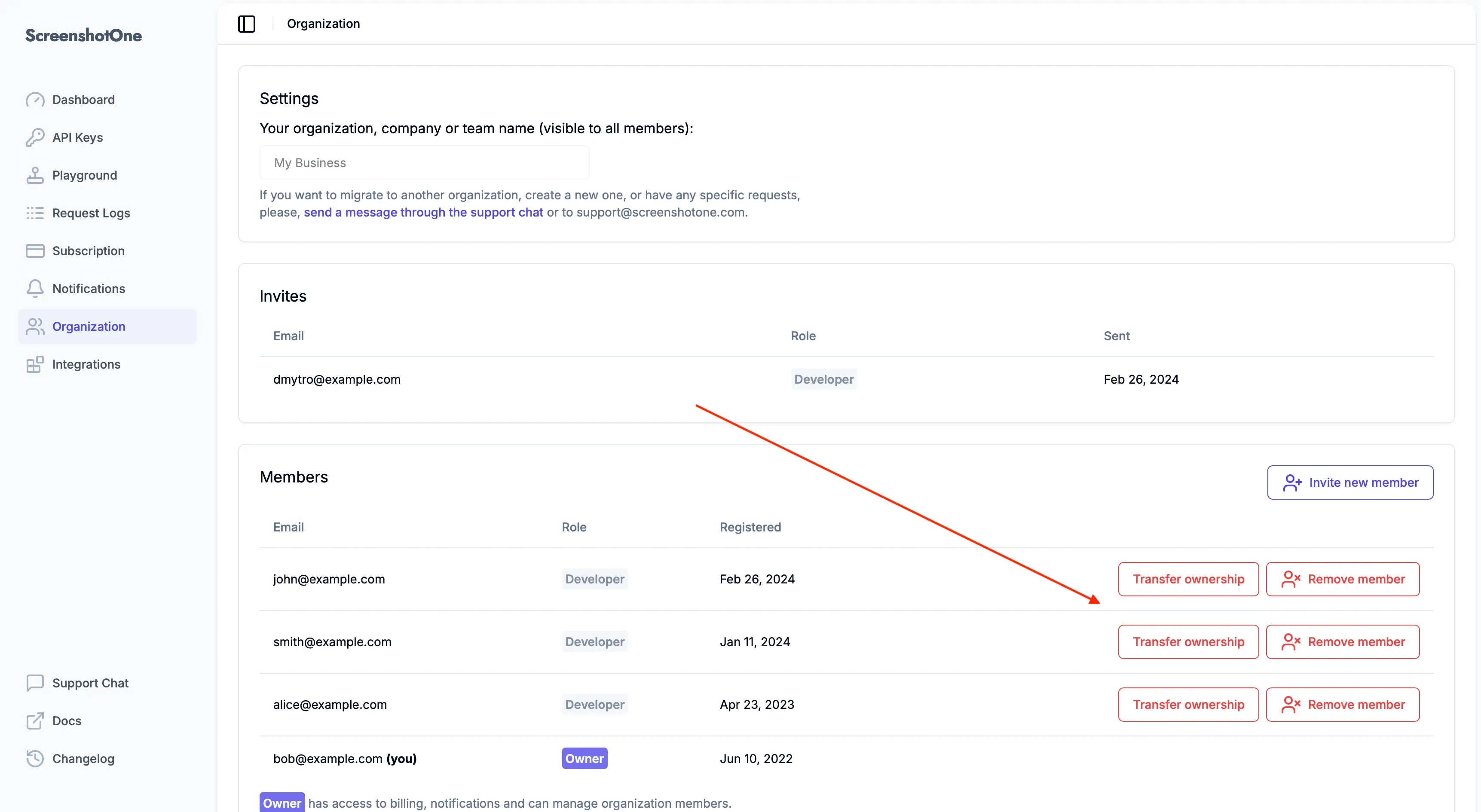The height and width of the screenshot is (812, 1481).
Task: View Request Logs via its list icon
Action: click(x=36, y=213)
